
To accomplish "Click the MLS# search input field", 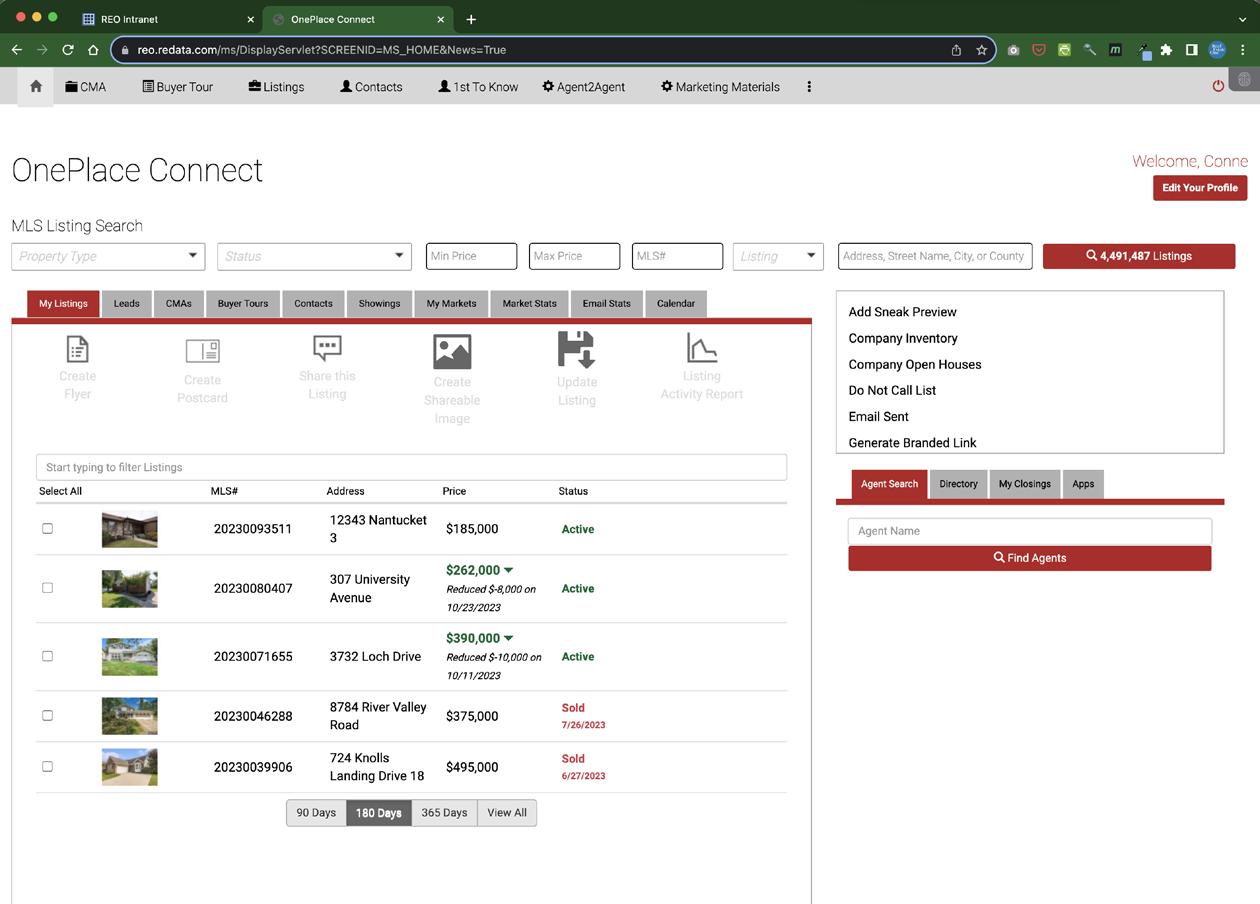I will click(677, 256).
